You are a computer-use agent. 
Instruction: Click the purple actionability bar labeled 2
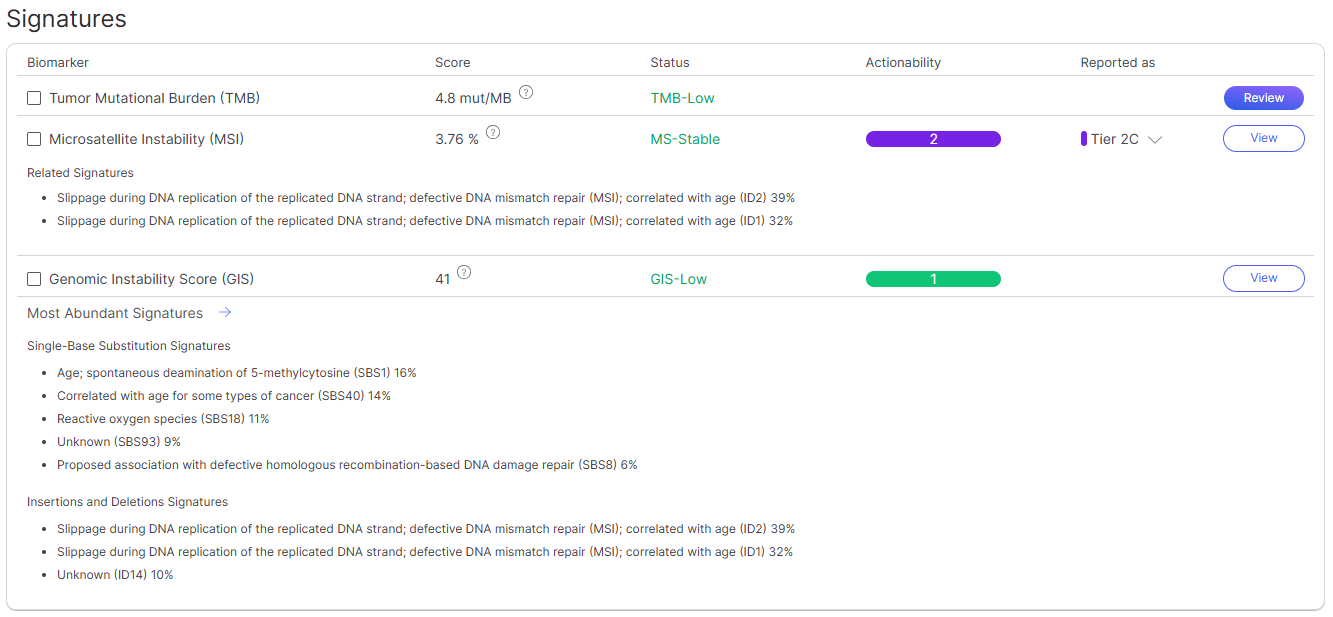click(x=933, y=139)
